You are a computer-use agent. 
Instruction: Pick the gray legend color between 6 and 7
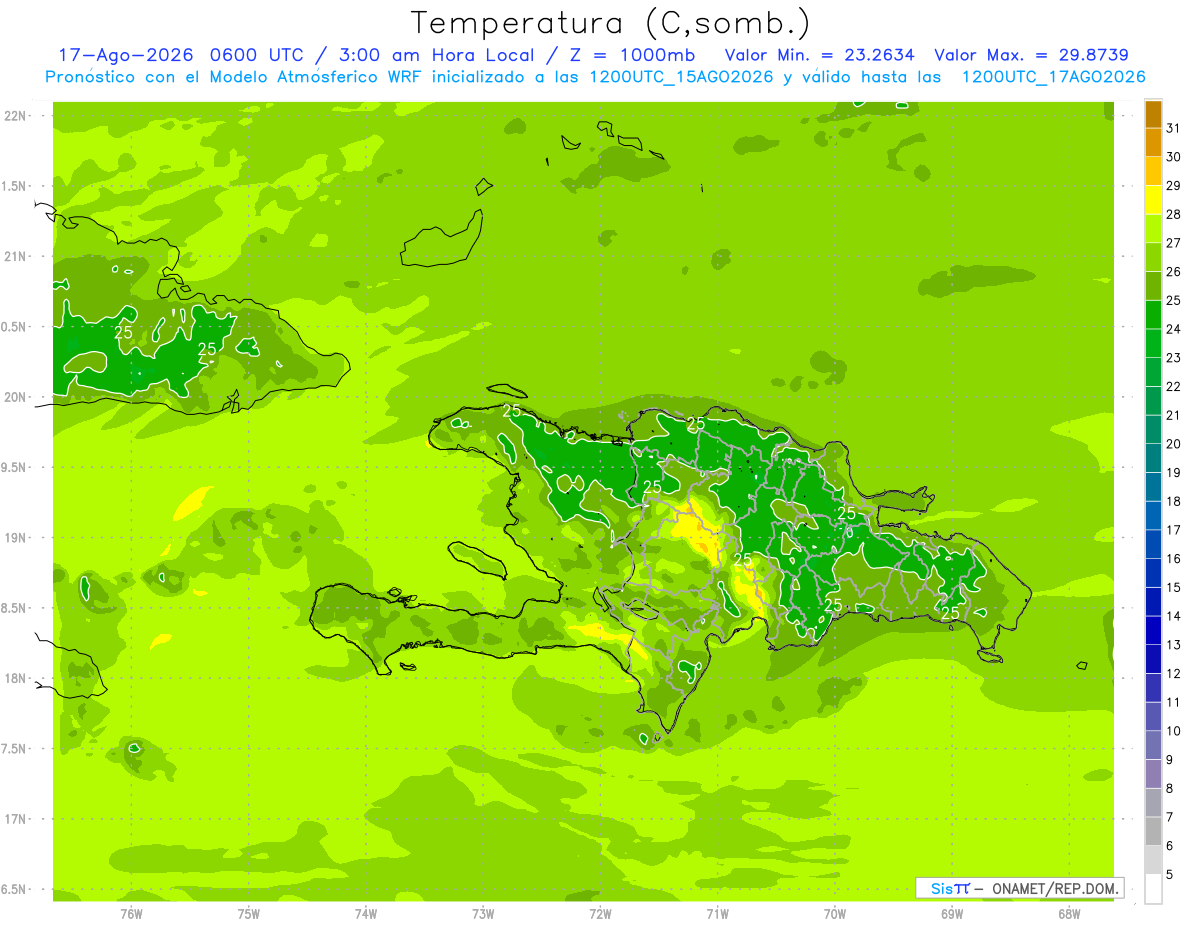pos(1153,831)
